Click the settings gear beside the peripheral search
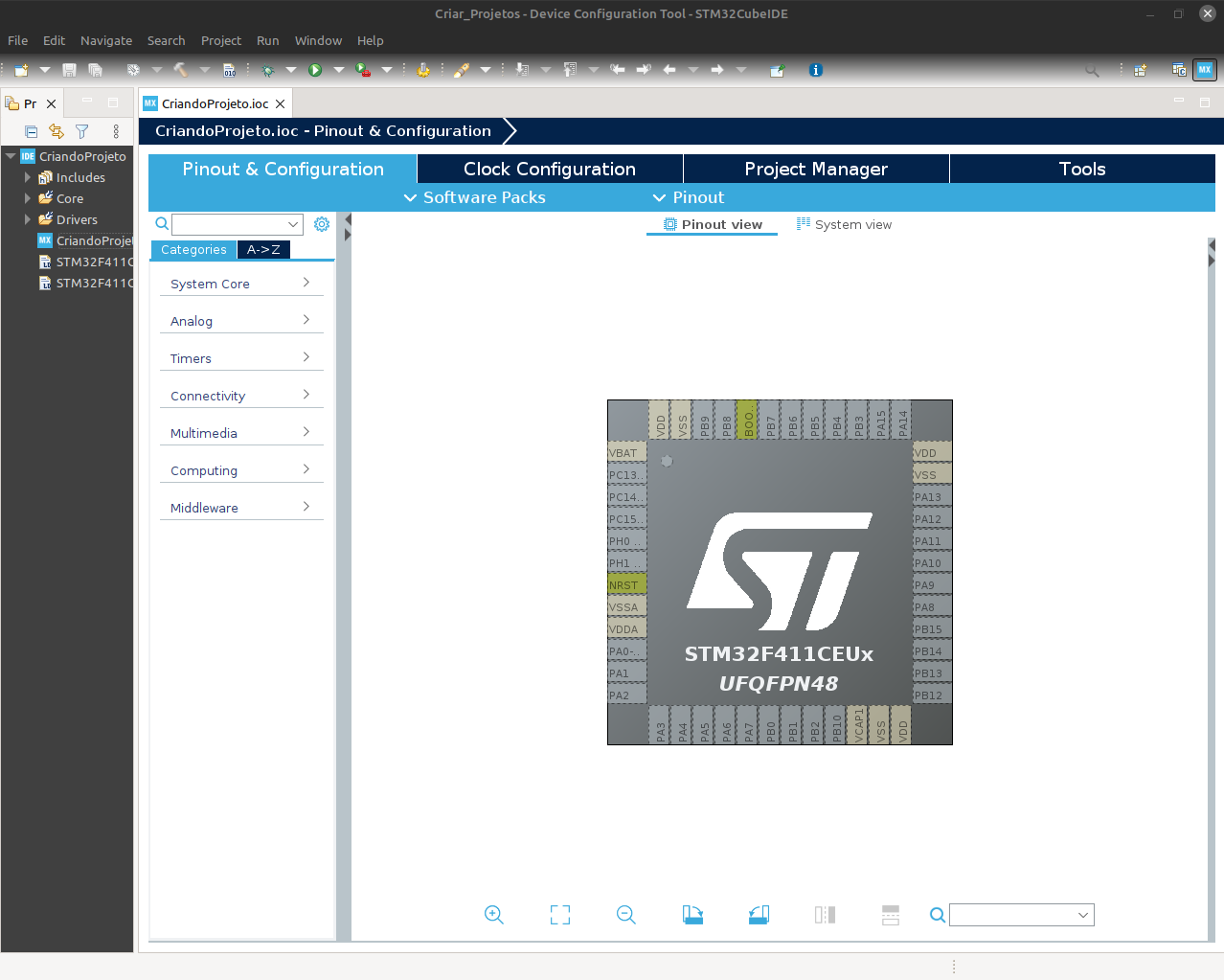1224x980 pixels. [322, 224]
